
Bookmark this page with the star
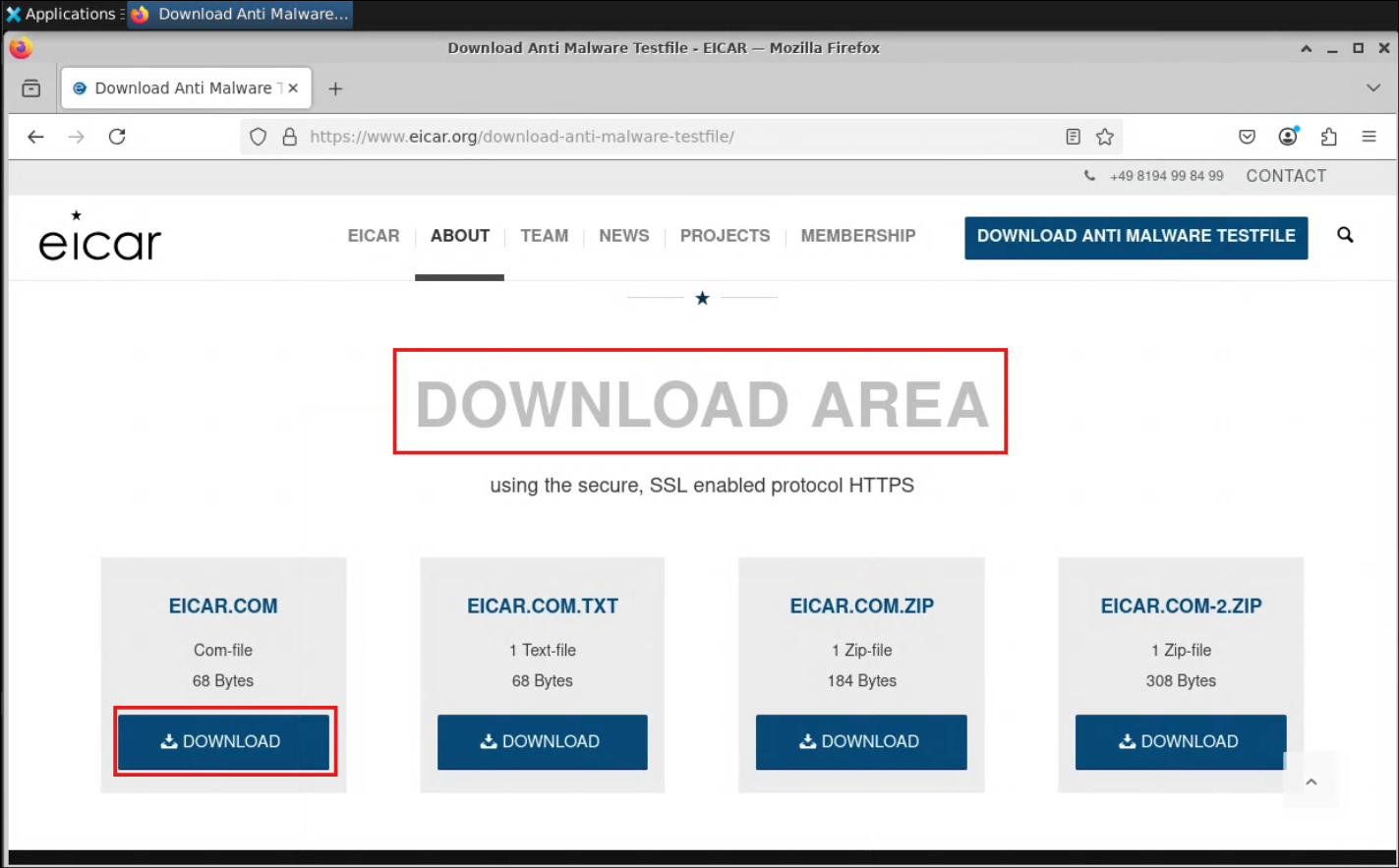click(x=1105, y=137)
